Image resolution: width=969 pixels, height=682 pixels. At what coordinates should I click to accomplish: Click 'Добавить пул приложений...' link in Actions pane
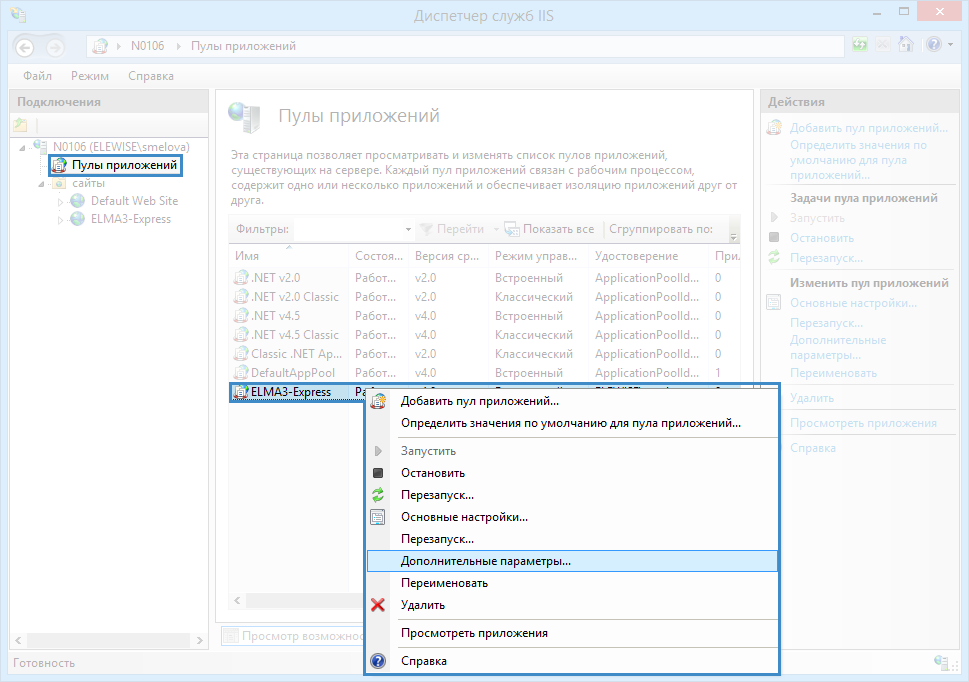[868, 128]
